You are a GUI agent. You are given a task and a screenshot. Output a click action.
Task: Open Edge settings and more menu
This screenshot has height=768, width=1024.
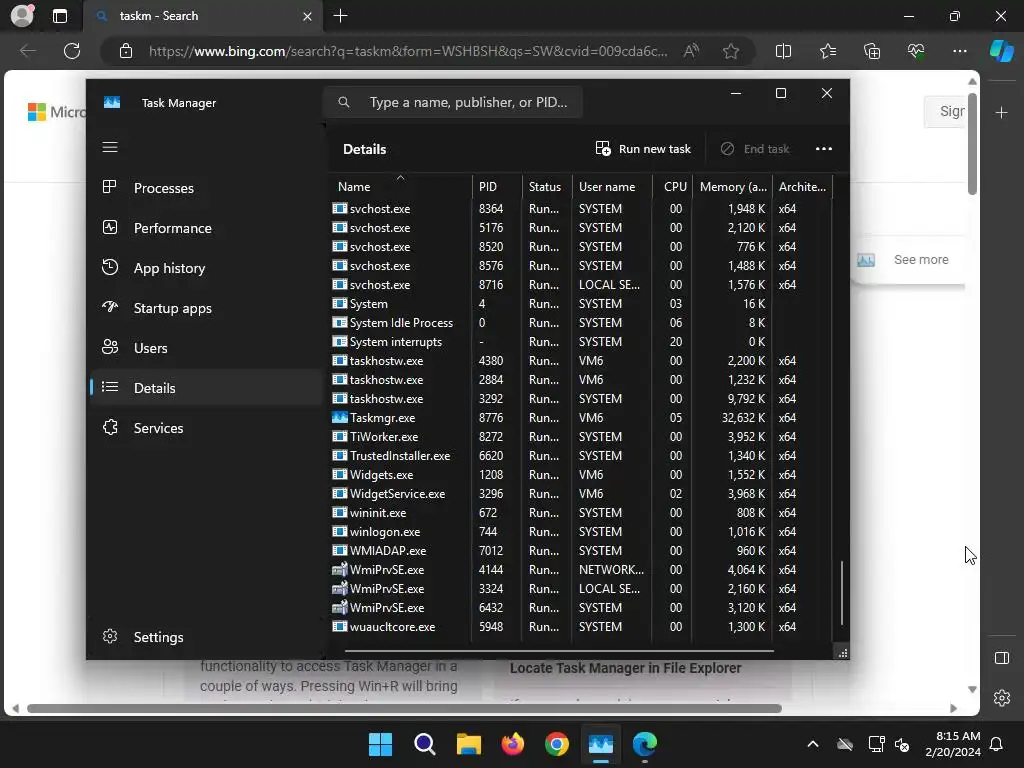[x=959, y=51]
